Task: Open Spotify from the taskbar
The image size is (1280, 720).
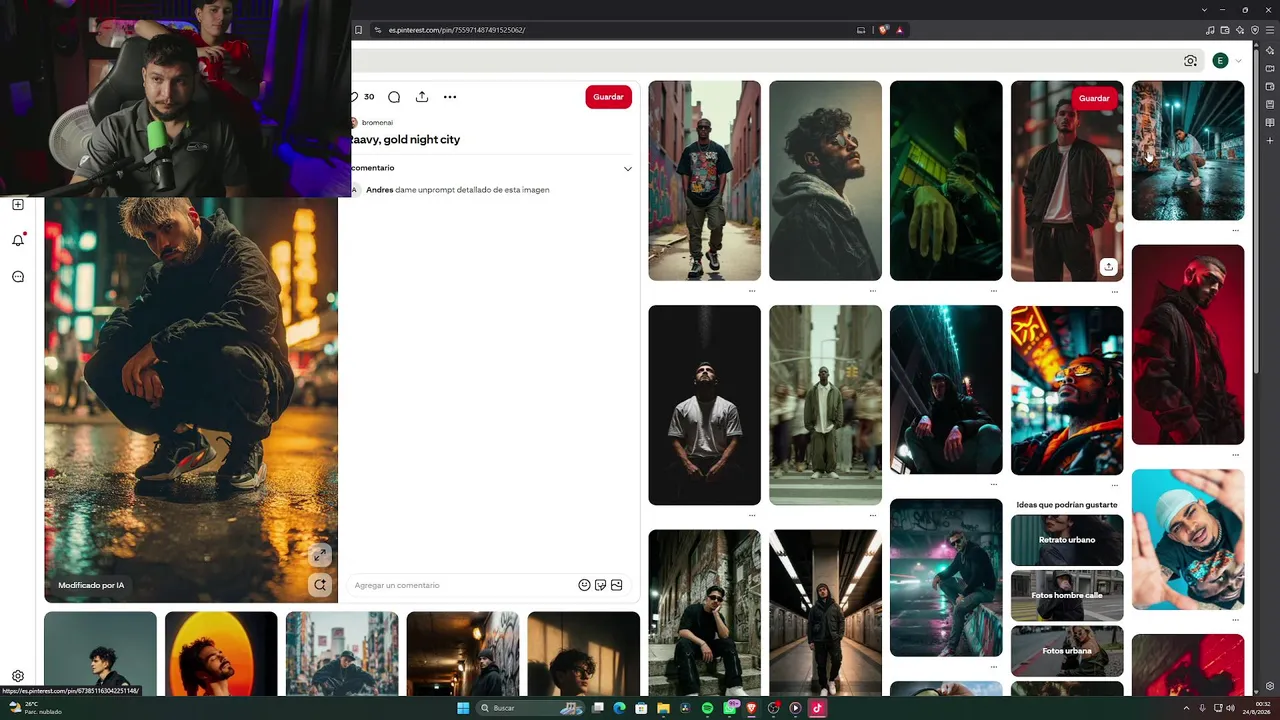Action: [x=707, y=708]
